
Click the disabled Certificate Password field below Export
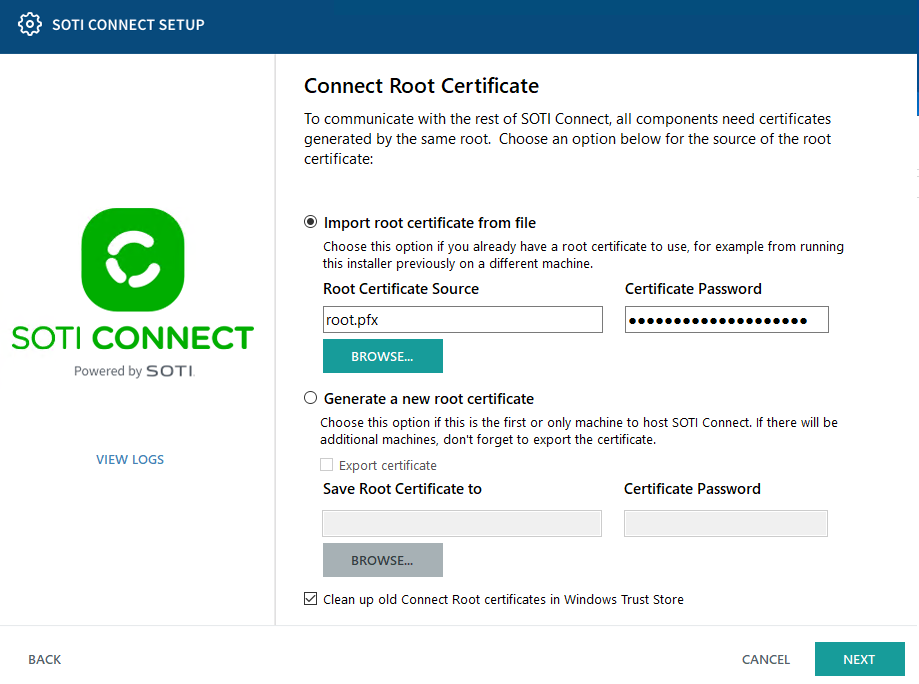click(726, 522)
